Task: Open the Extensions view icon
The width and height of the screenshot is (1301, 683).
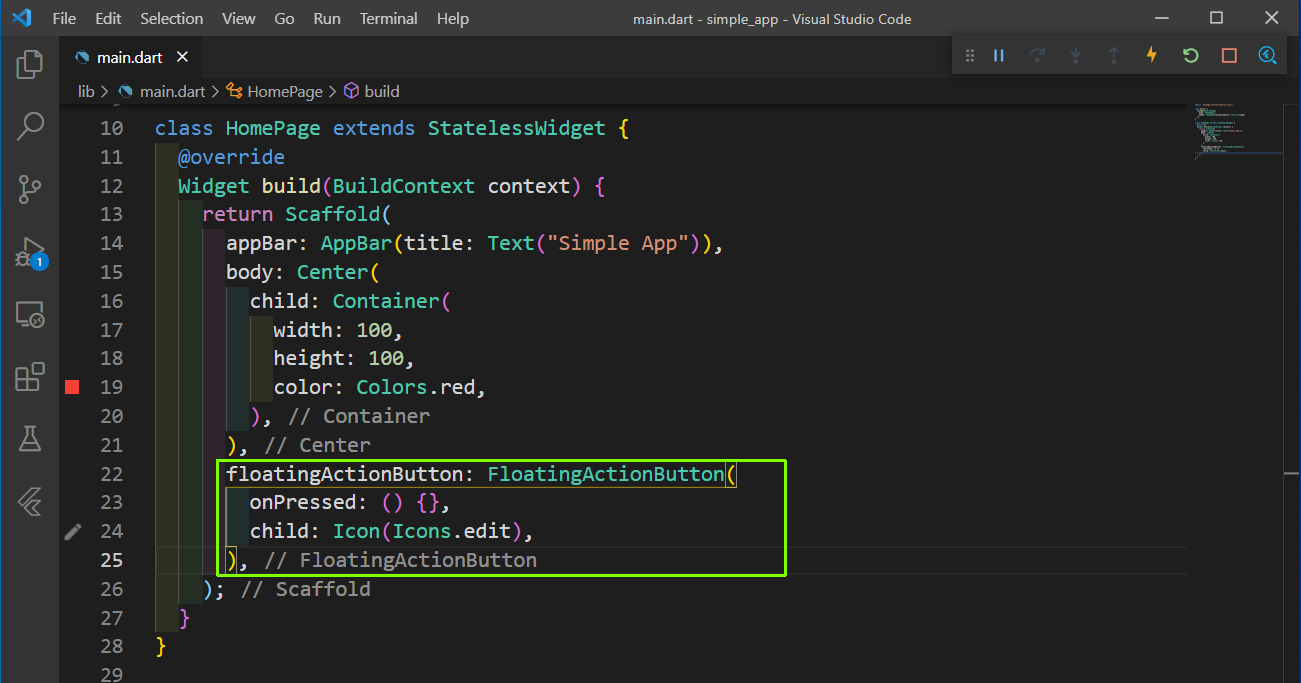Action: 30,377
